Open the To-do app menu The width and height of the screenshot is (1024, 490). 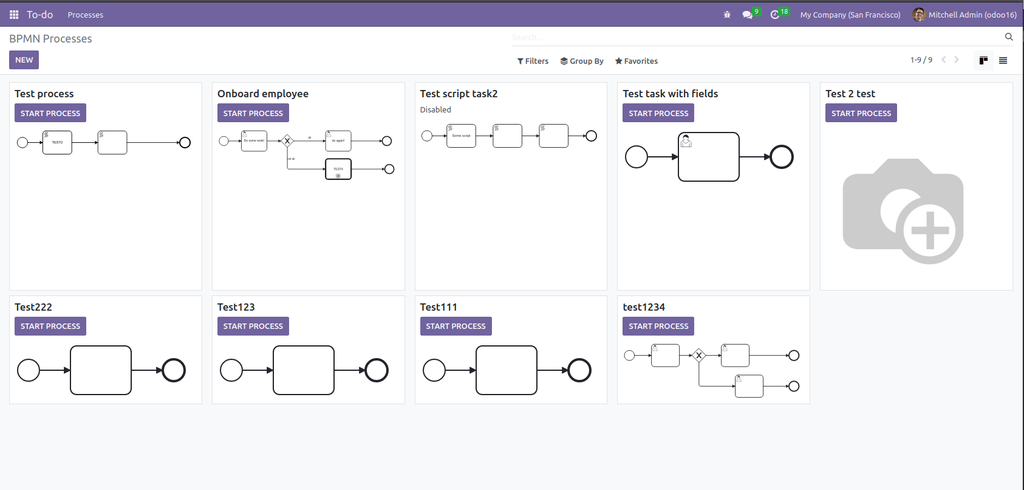point(40,14)
